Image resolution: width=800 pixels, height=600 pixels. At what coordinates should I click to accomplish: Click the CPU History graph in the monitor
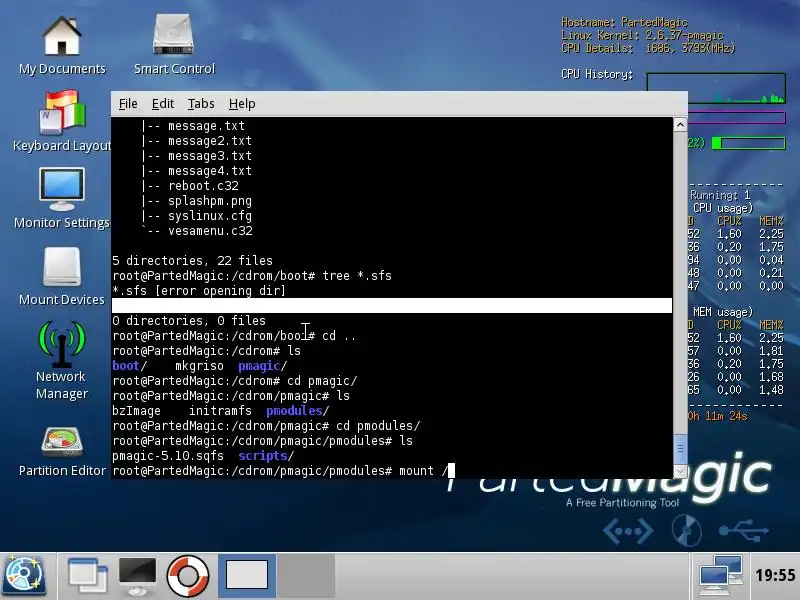[716, 88]
